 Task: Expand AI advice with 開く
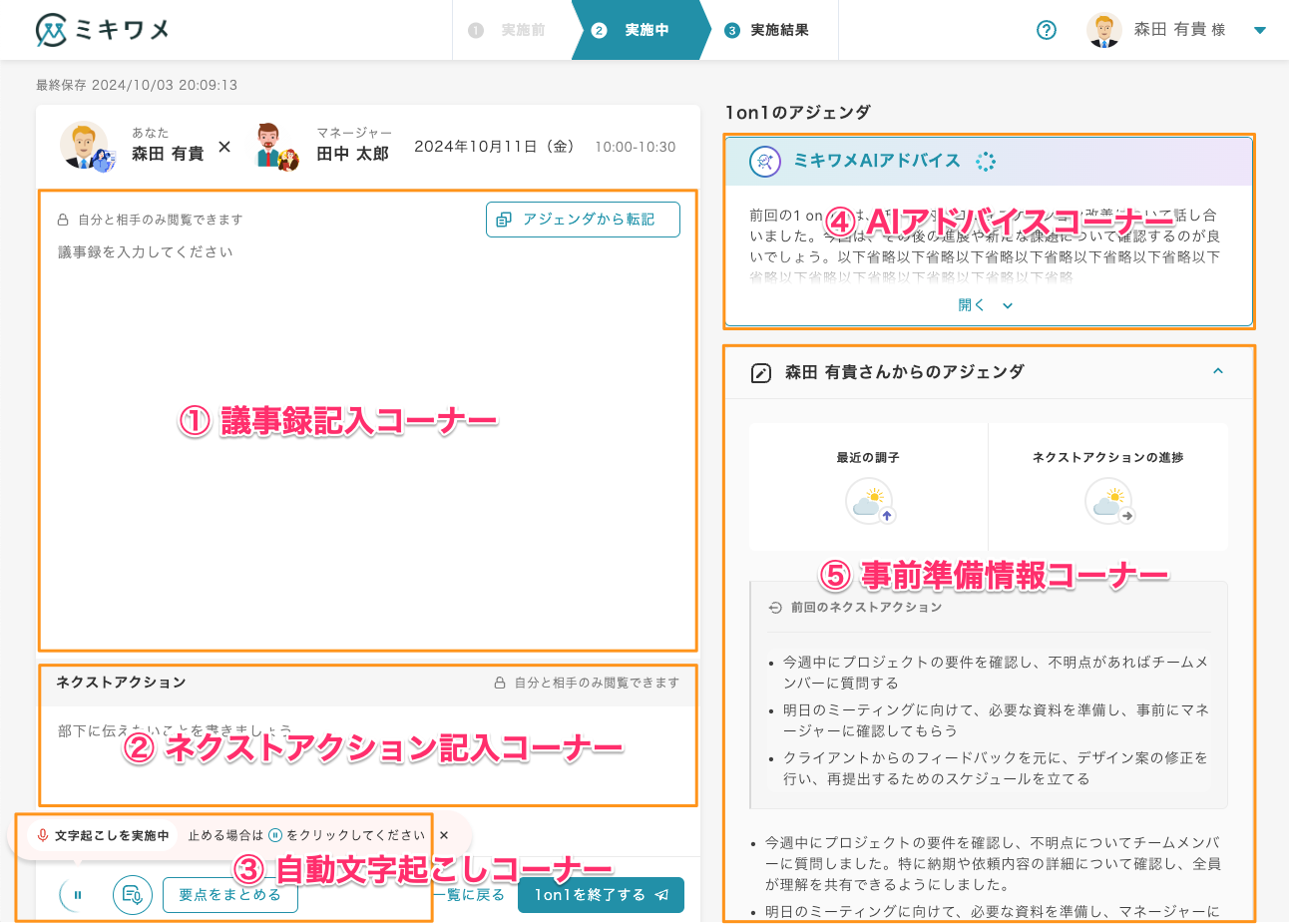pyautogui.click(x=985, y=305)
